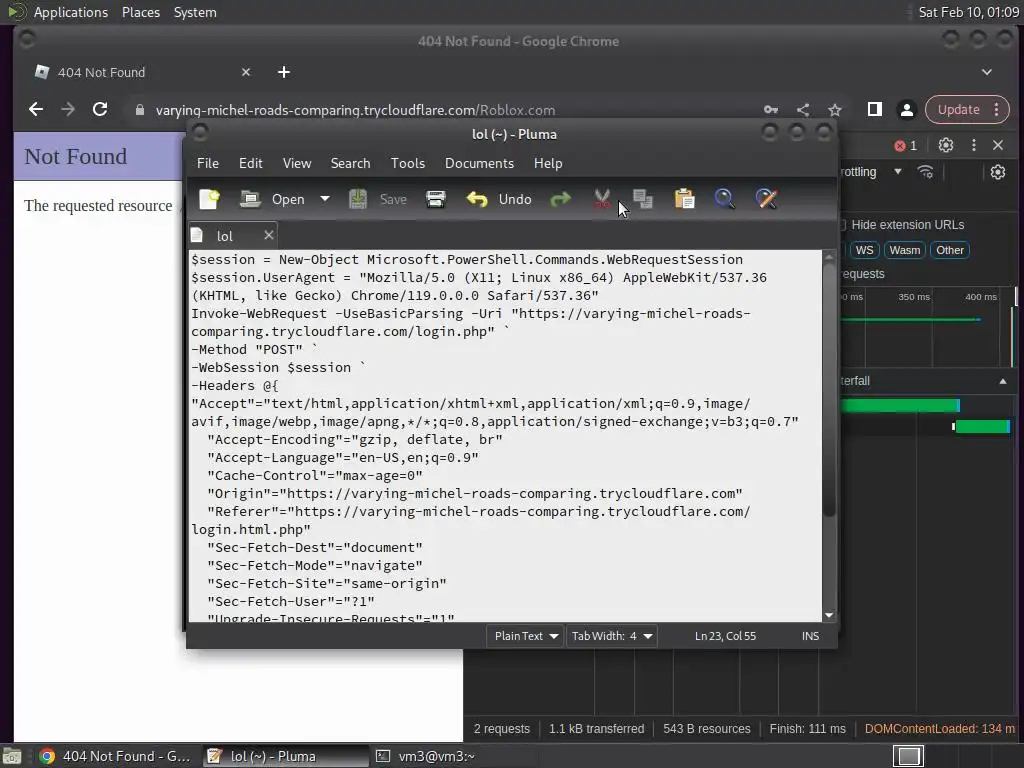Screen dimensions: 1024x768
Task: Open the Applications menu in top panel
Action: point(71,12)
